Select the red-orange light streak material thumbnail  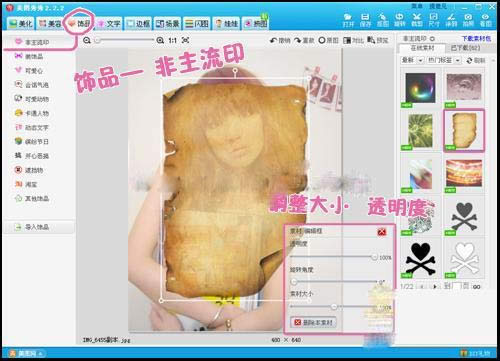click(464, 173)
